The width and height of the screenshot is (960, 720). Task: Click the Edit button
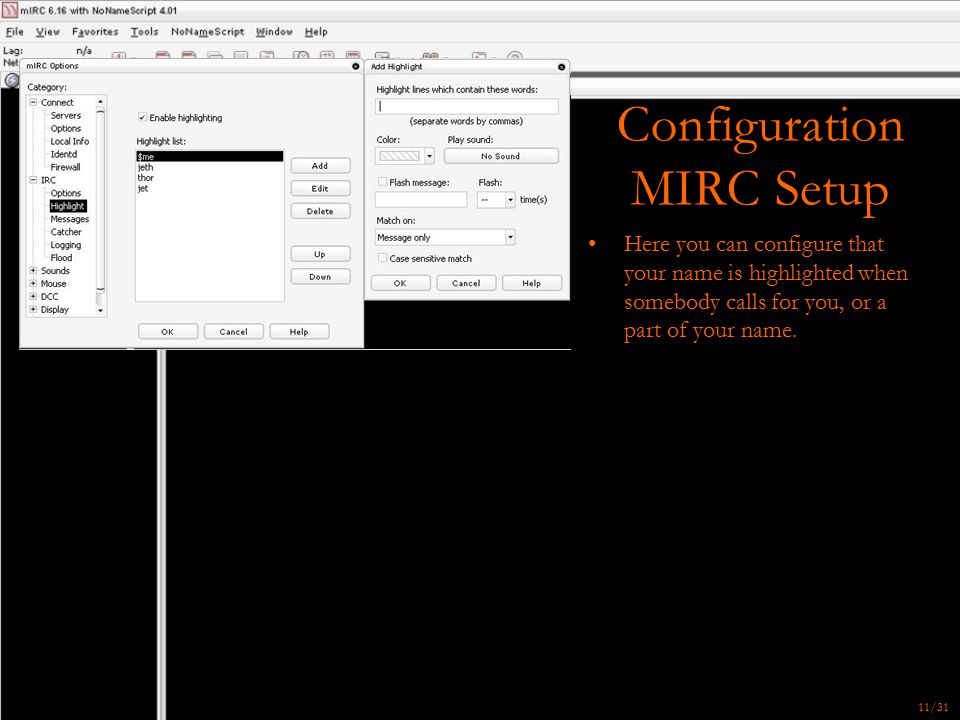click(x=320, y=189)
